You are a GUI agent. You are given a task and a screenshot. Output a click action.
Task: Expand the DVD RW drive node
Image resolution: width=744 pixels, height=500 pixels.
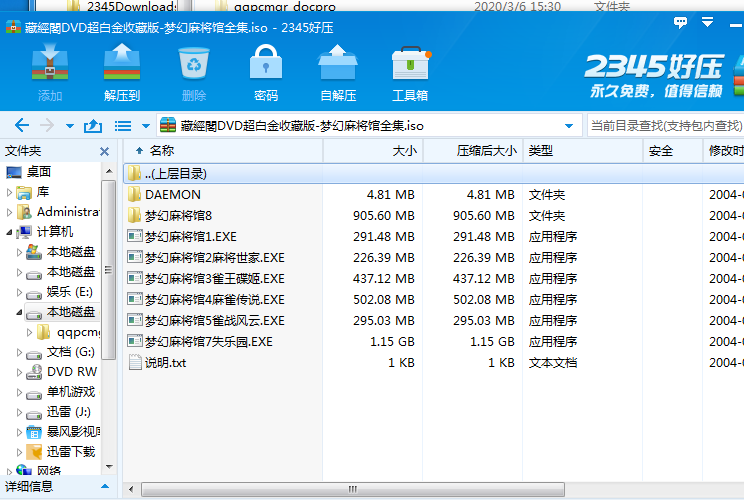point(19,372)
